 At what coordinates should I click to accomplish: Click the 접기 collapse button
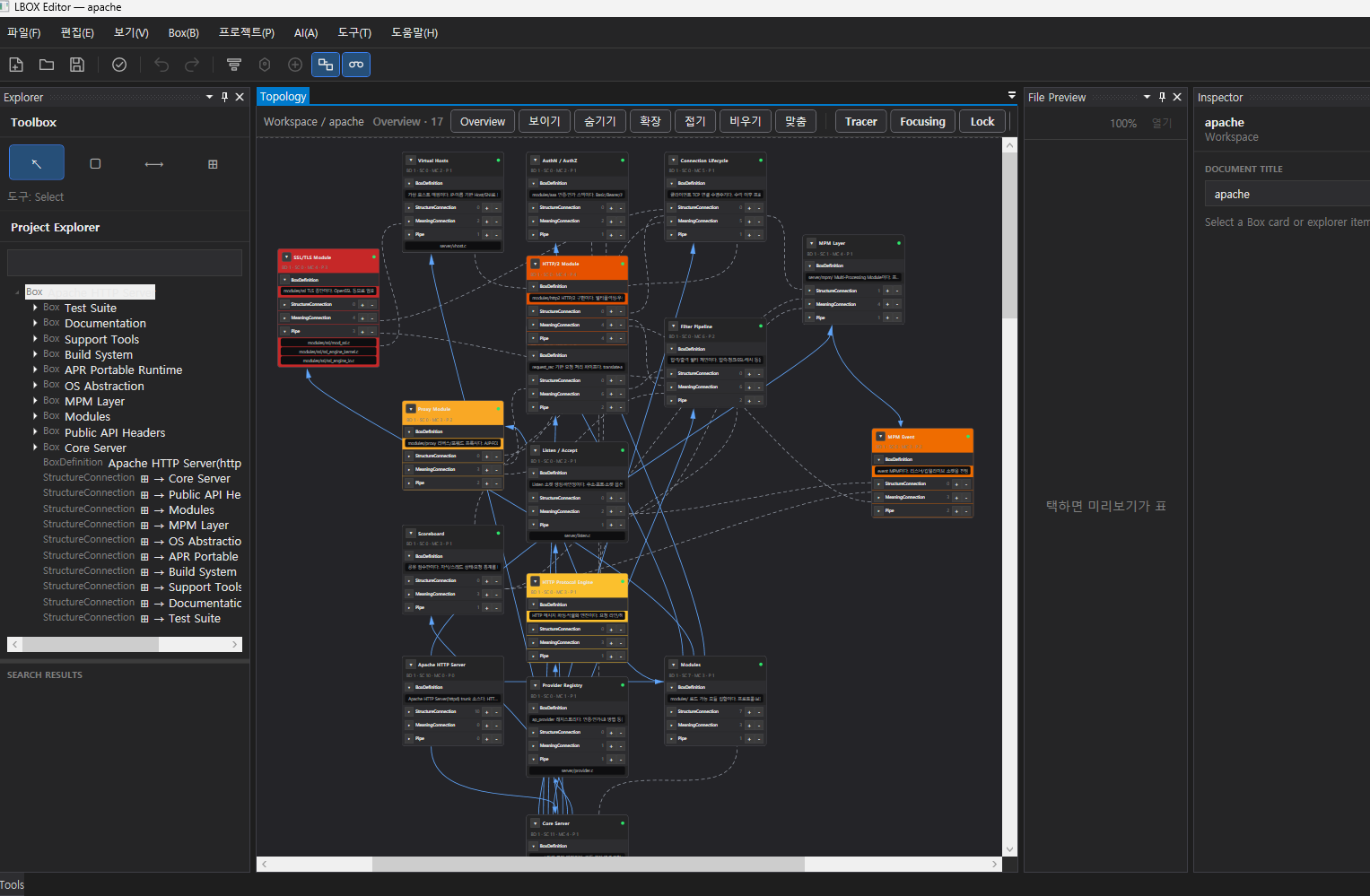click(x=695, y=121)
